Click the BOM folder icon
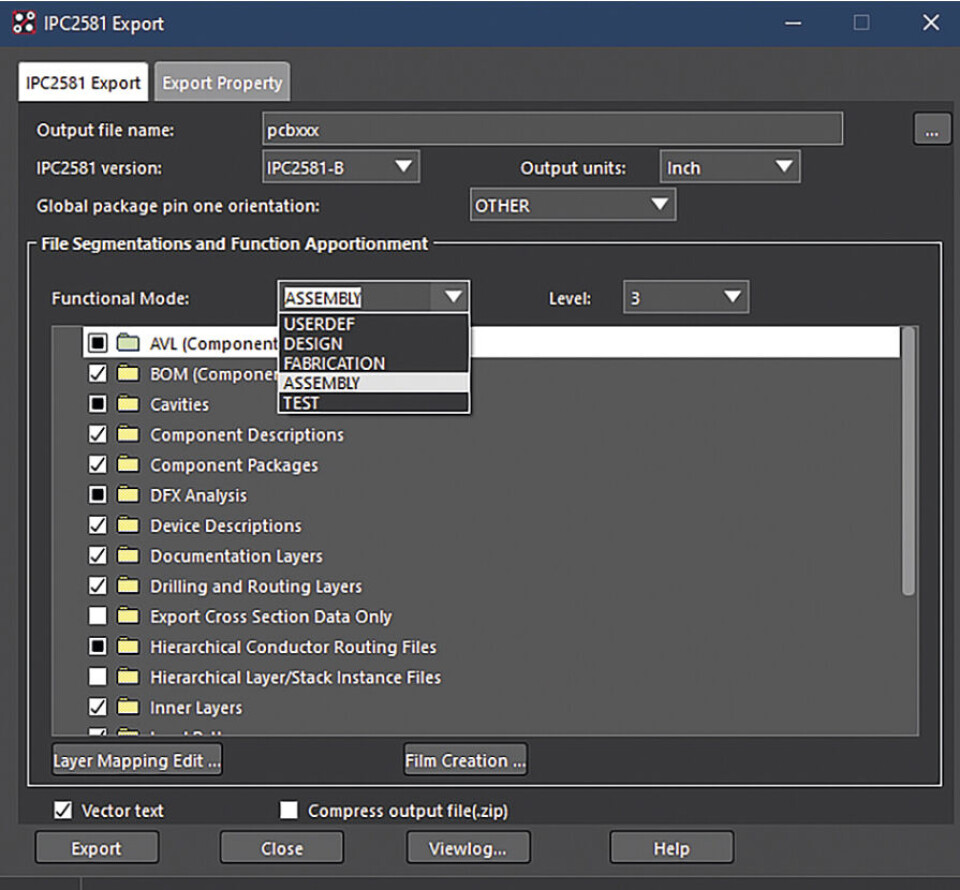Image resolution: width=960 pixels, height=890 pixels. pos(128,373)
